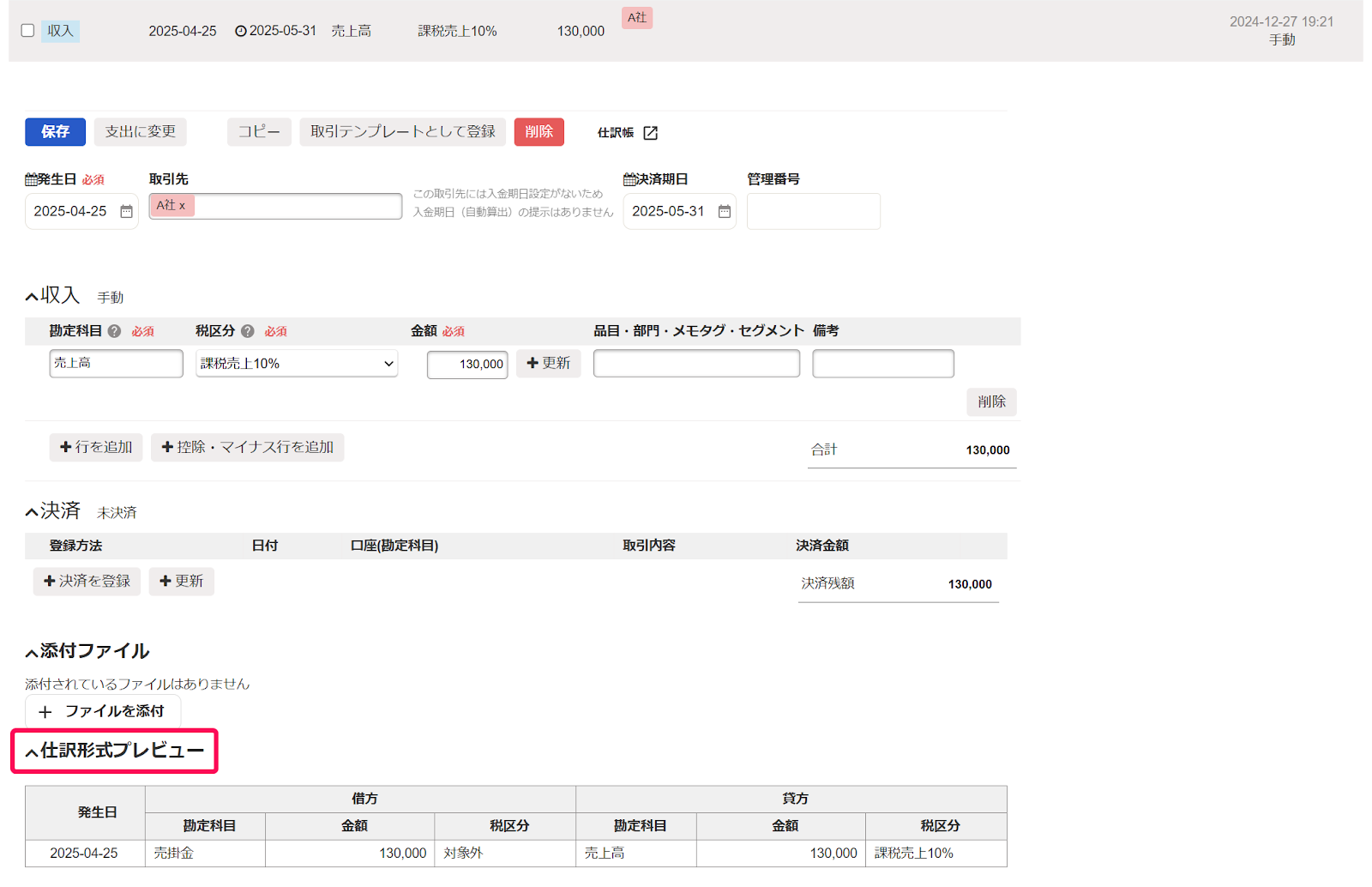Collapse the 決済 section
Image resolution: width=1372 pixels, height=887 pixels.
pos(32,512)
